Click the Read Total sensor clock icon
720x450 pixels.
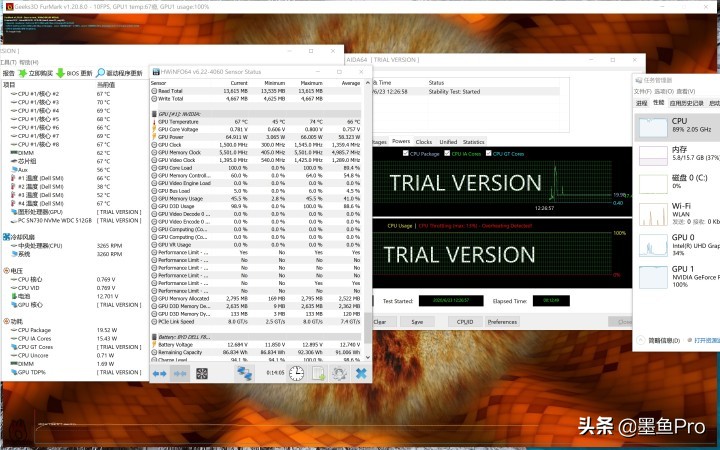tap(154, 91)
